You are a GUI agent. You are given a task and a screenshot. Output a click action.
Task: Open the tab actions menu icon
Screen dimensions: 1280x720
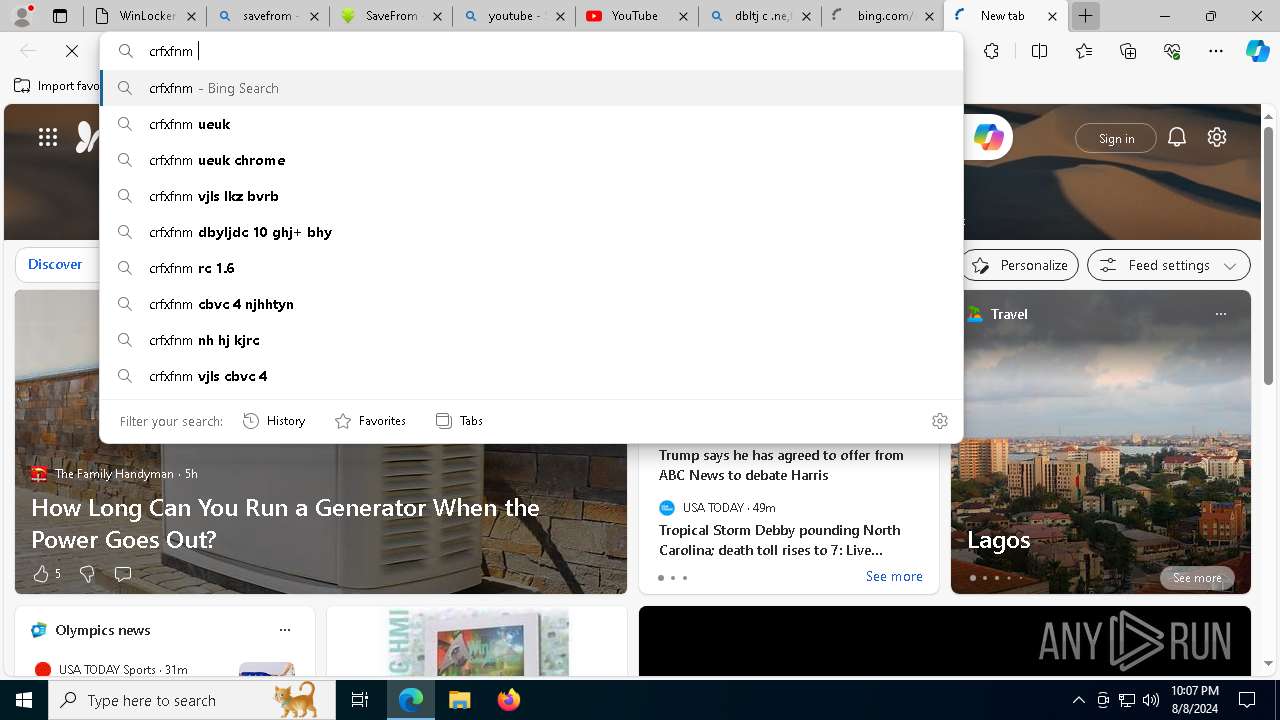(x=60, y=16)
